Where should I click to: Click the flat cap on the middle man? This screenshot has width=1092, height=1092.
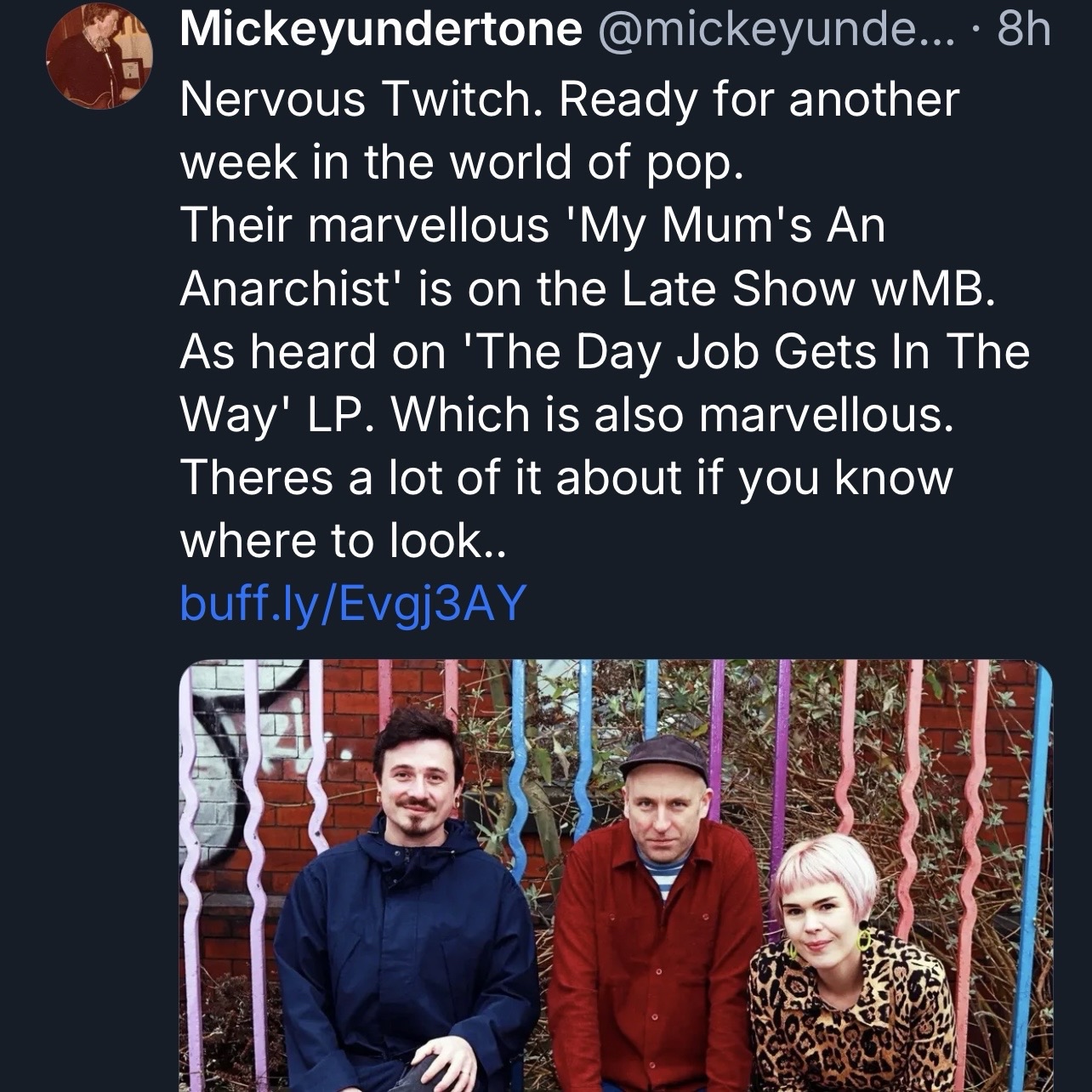point(663,754)
